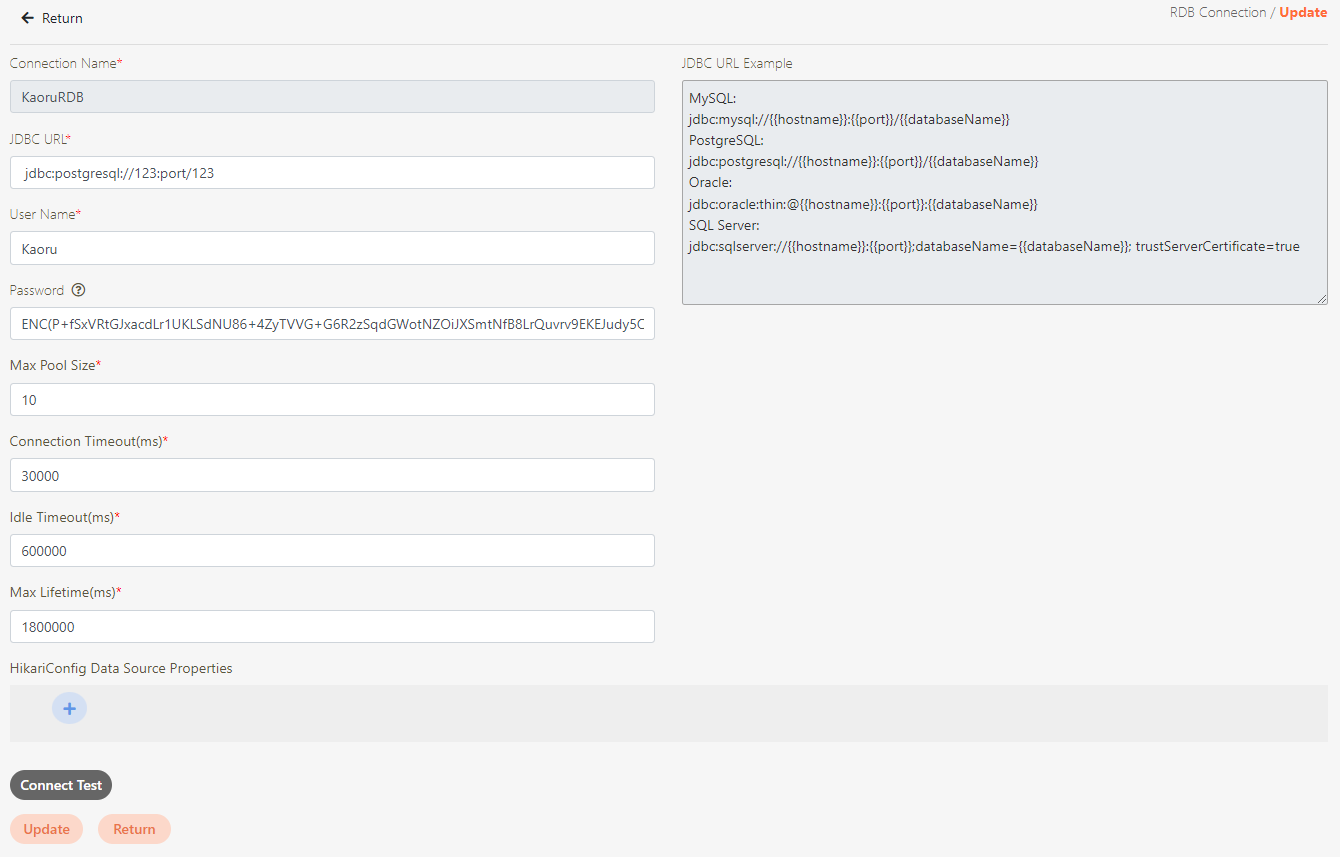Add a HikariConfig property with plus icon
Viewport: 1340px width, 857px height.
coord(69,708)
